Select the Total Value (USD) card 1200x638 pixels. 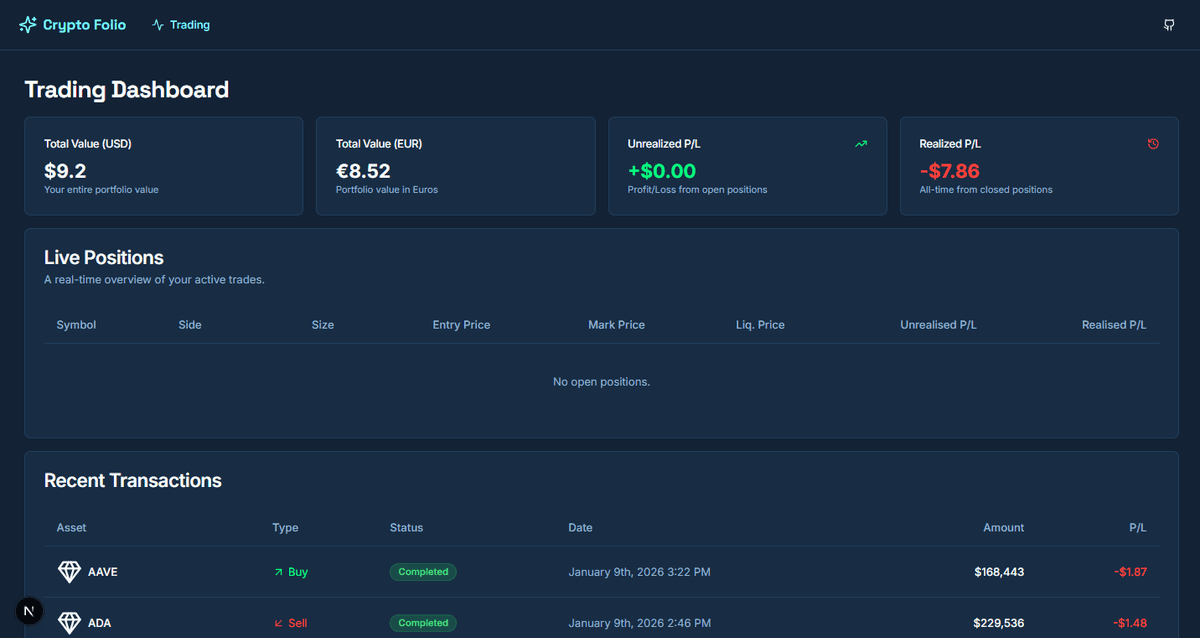pos(163,166)
